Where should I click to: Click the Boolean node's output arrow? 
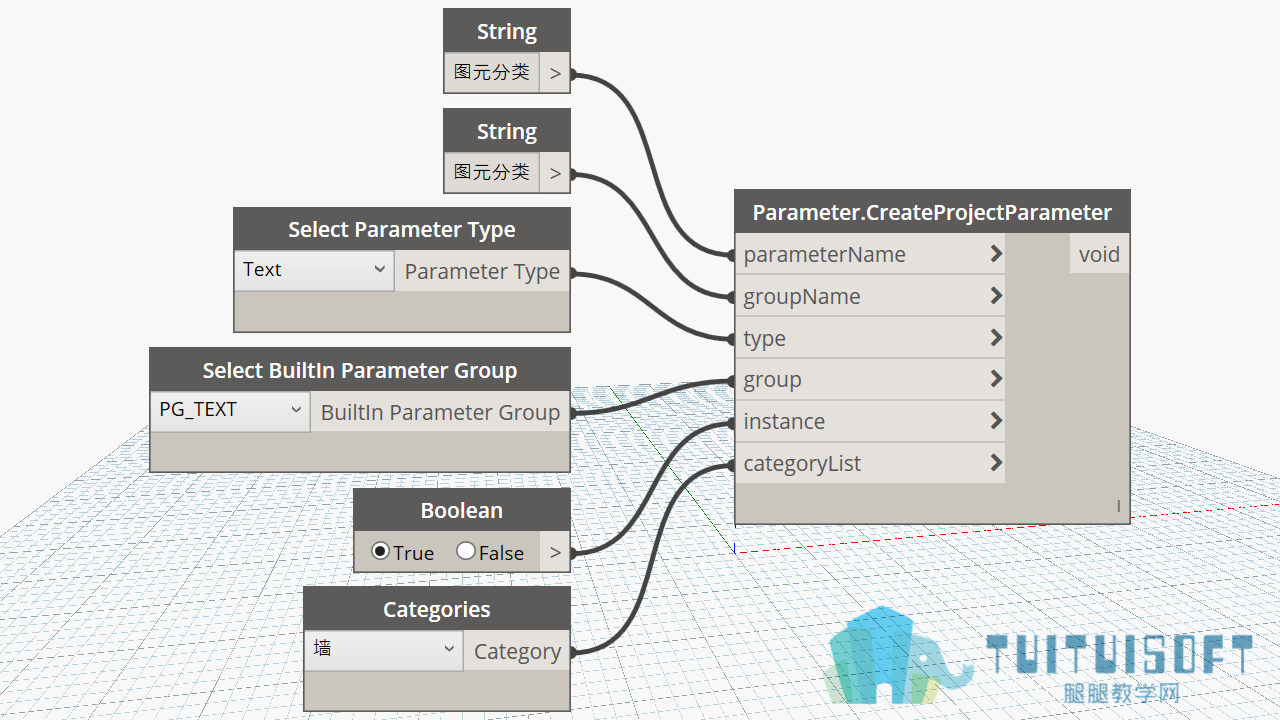point(555,552)
